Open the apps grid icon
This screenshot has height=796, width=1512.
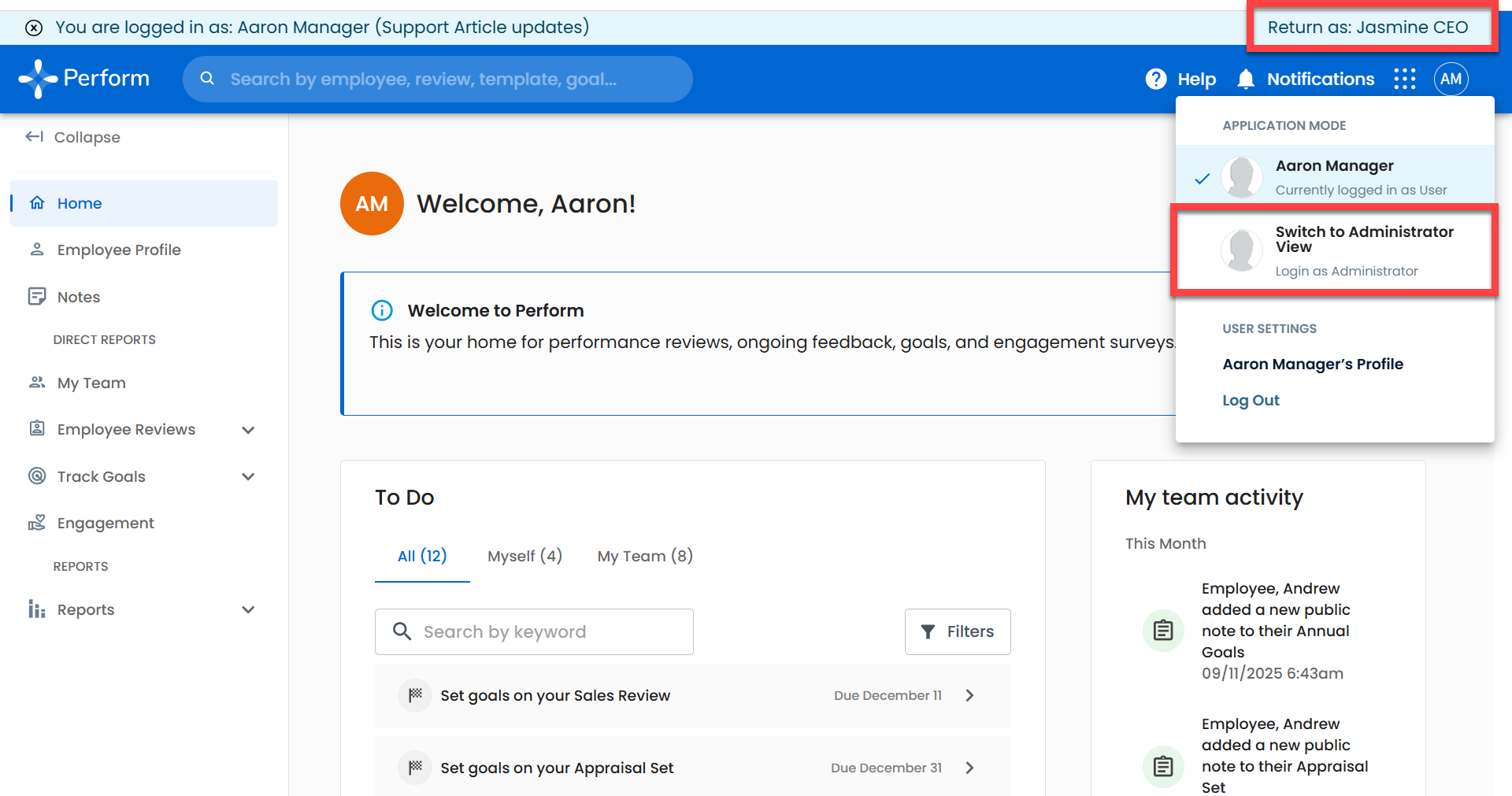click(x=1405, y=79)
